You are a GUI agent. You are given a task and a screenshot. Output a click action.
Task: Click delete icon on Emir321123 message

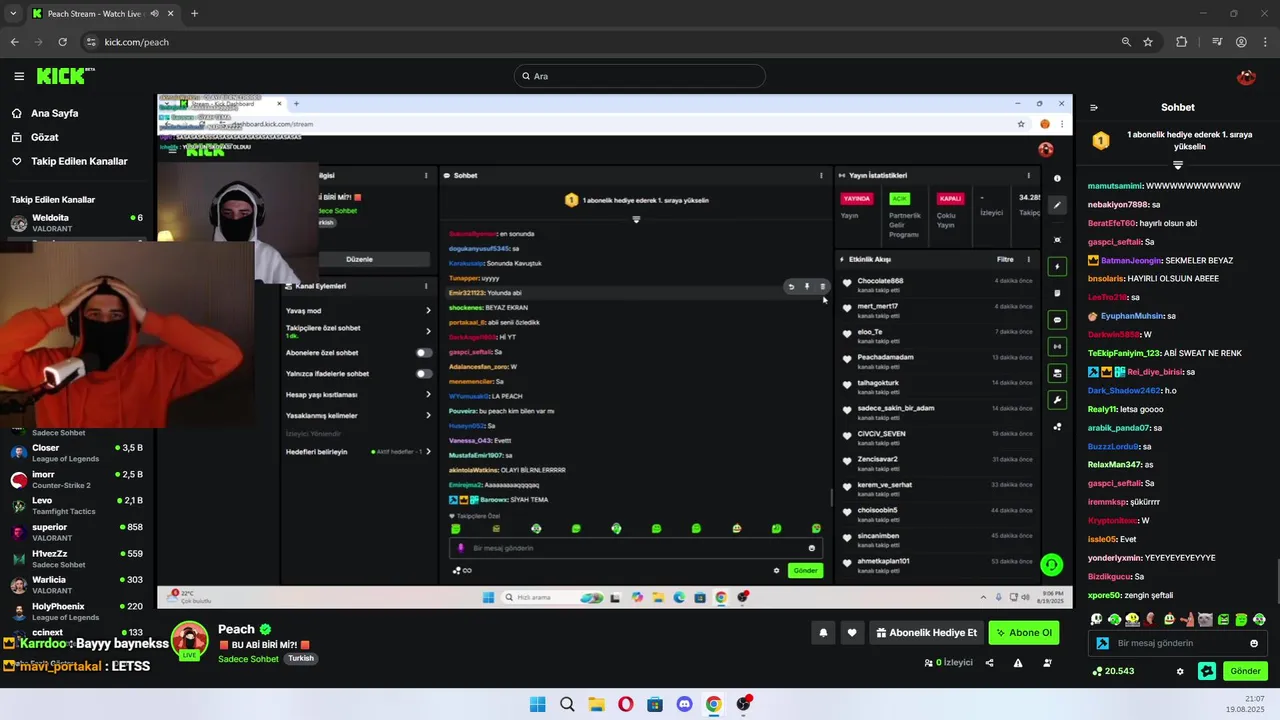(823, 287)
